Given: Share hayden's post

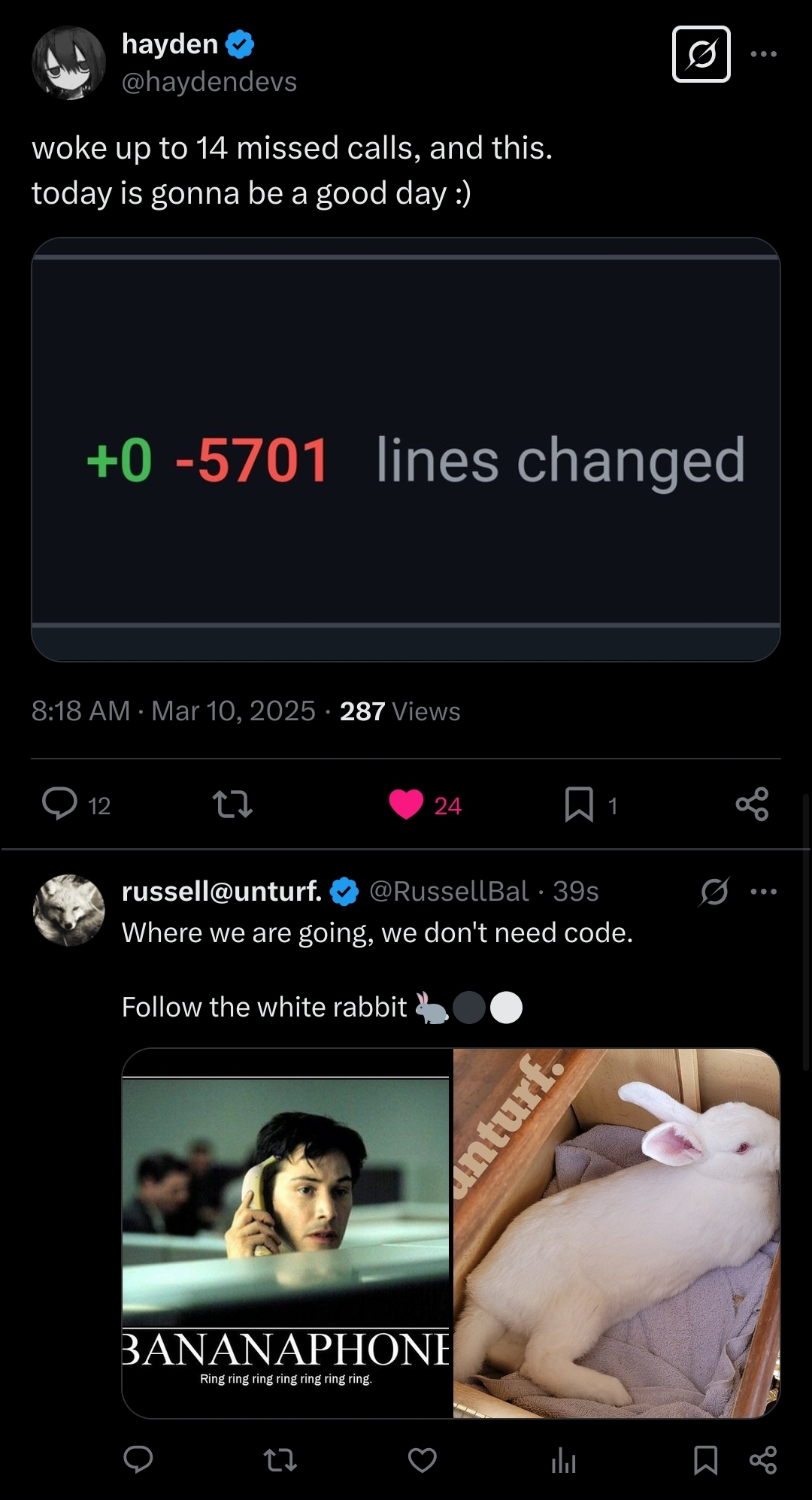Looking at the screenshot, I should click(752, 804).
